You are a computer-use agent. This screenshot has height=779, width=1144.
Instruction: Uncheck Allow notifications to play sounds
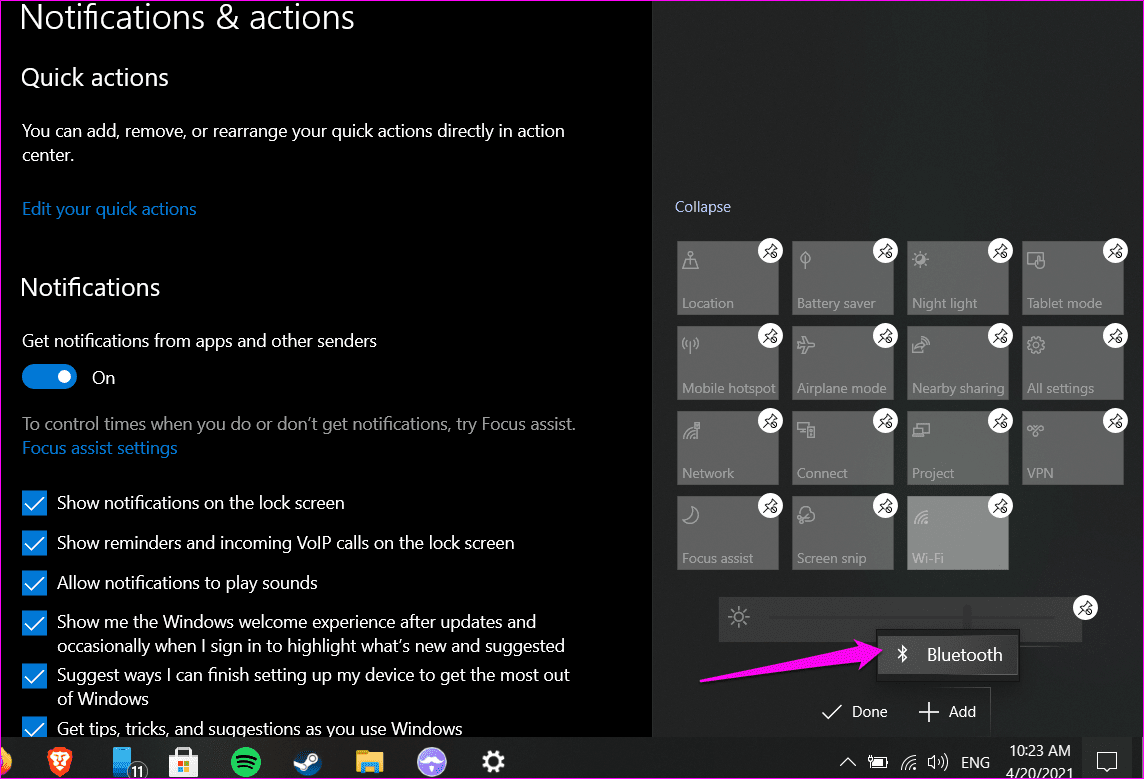[x=34, y=583]
